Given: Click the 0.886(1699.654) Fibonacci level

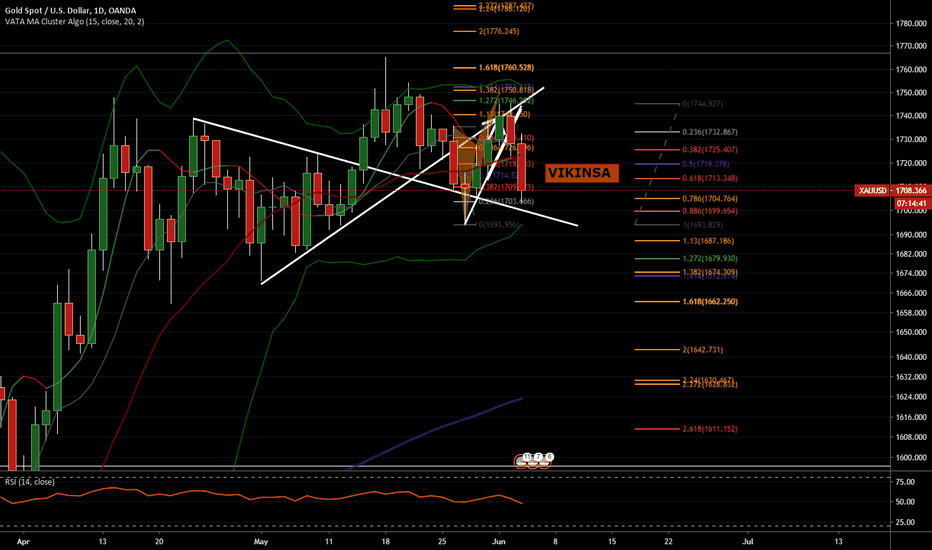Looking at the screenshot, I should [x=710, y=211].
